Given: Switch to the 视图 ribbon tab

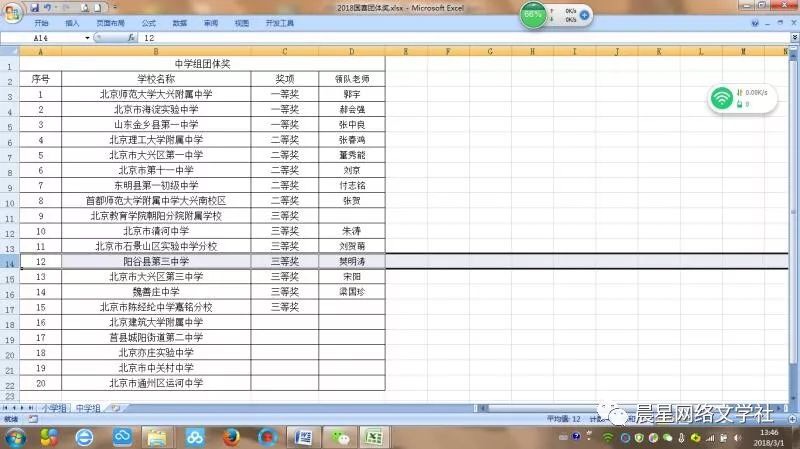Looking at the screenshot, I should tap(242, 22).
